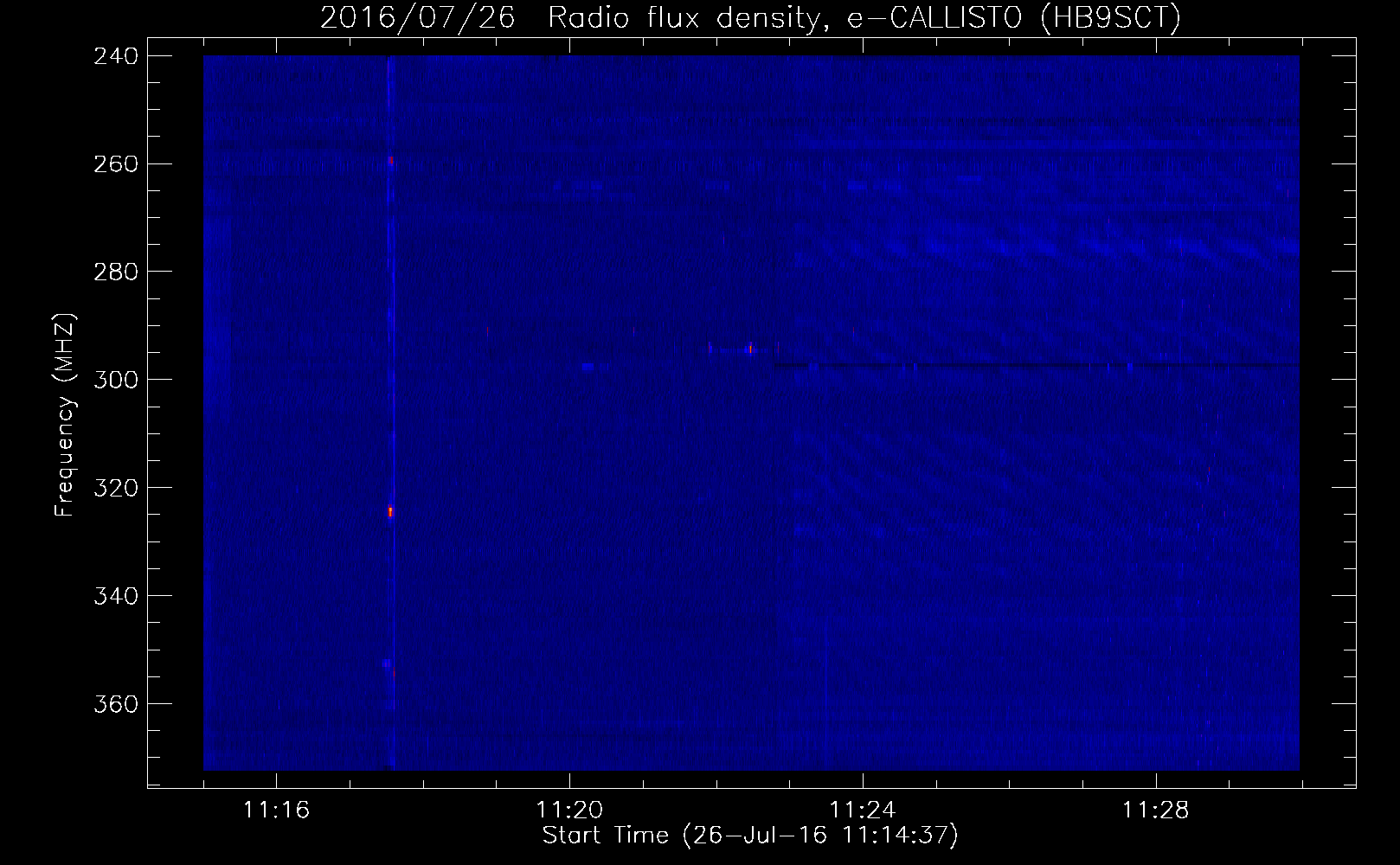This screenshot has height=865, width=1400.
Task: Click the 11:28 time tick label
Action: coord(1156,811)
